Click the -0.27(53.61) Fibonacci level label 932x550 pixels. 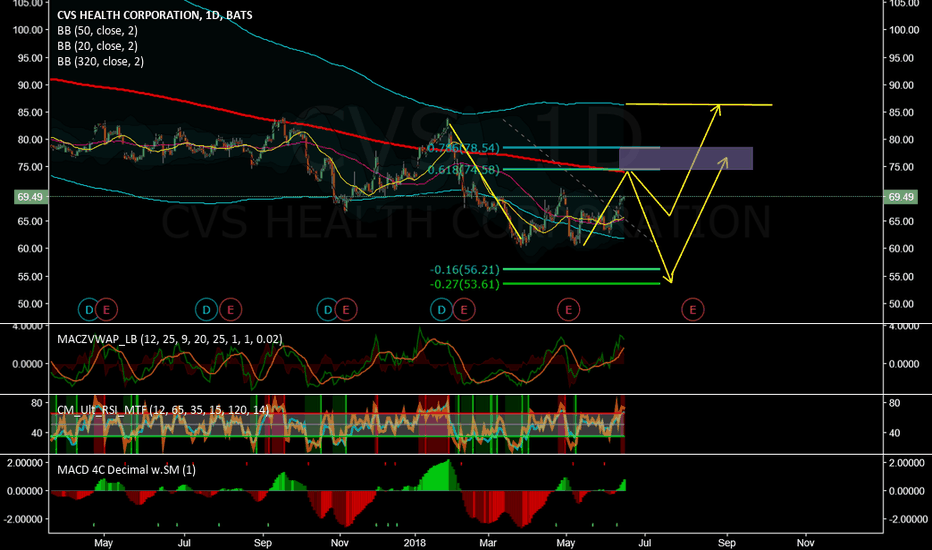(x=465, y=284)
